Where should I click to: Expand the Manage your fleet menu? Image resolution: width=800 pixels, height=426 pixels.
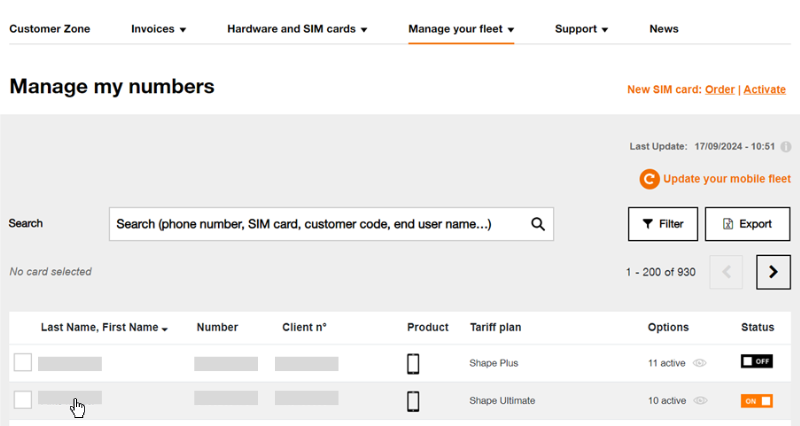point(461,29)
